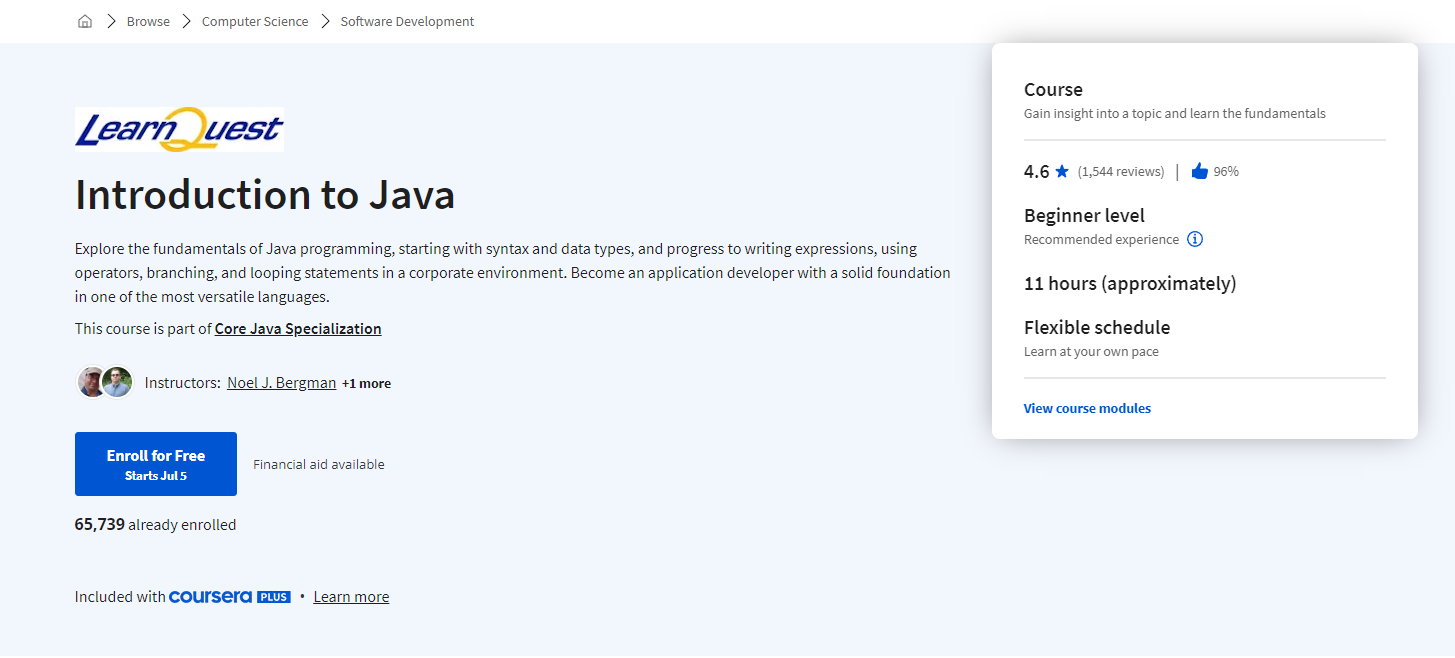
Task: Click the Beginner level text
Action: 1084,216
